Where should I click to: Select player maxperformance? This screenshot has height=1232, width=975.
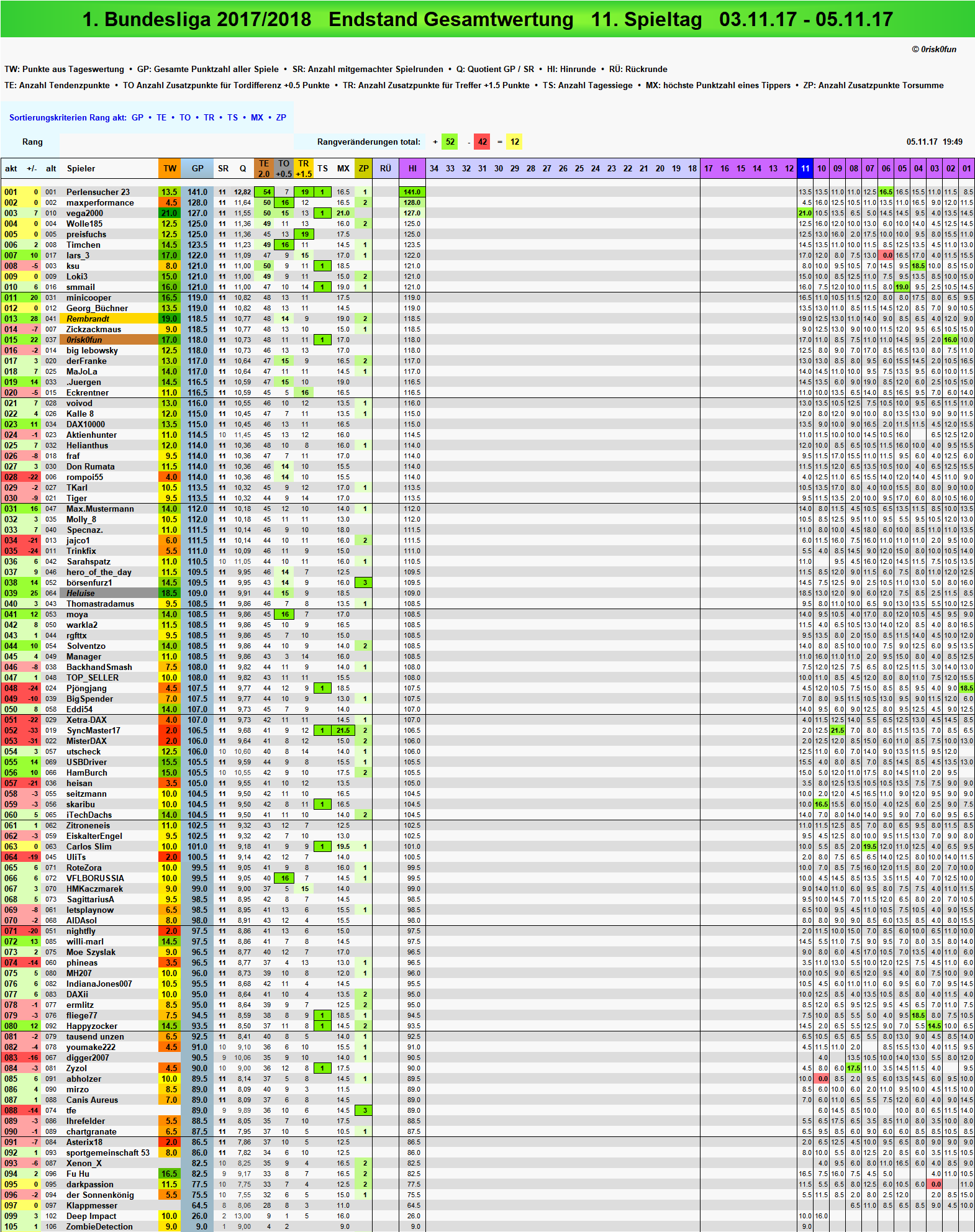(x=100, y=202)
